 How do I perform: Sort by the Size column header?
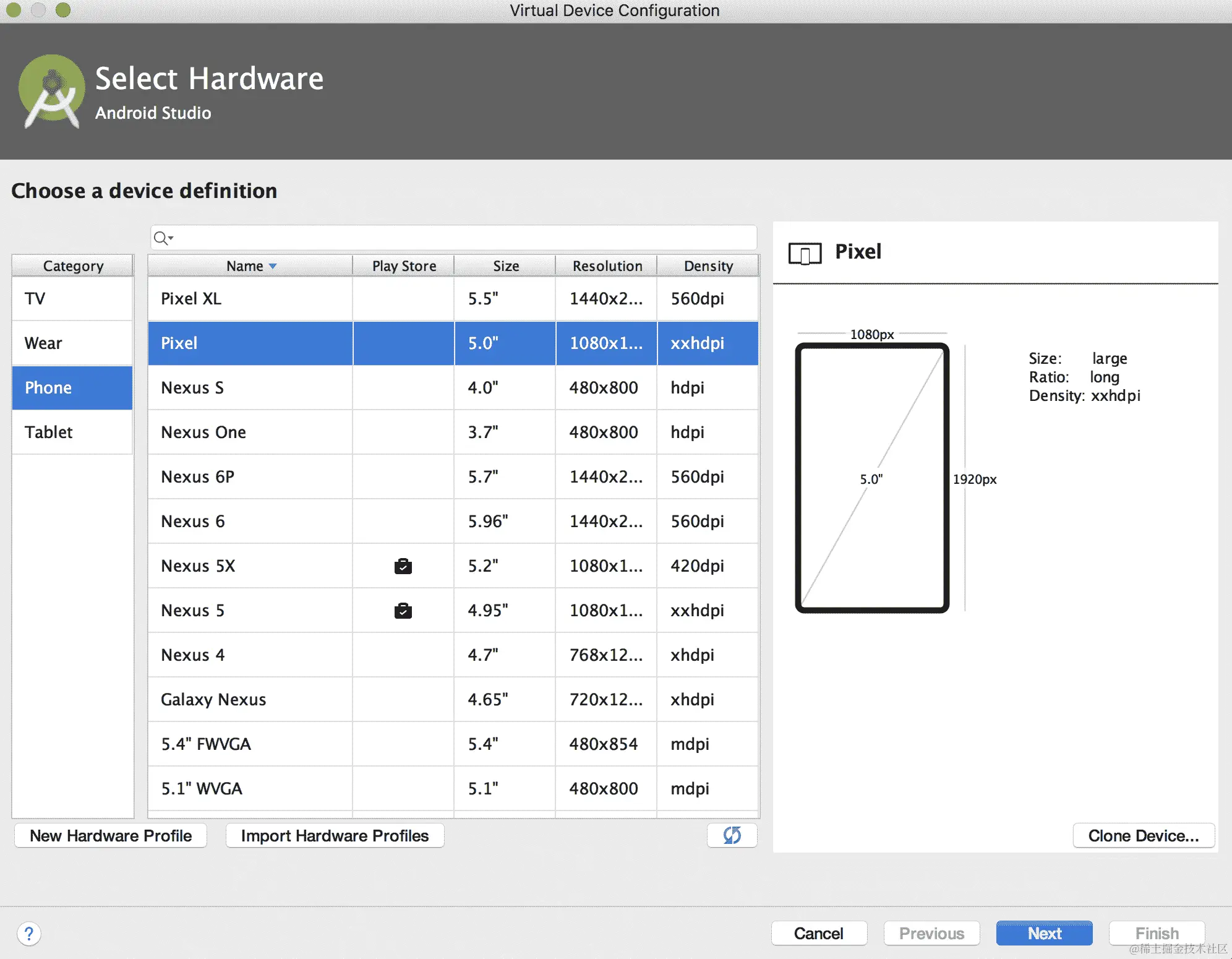[x=505, y=266]
